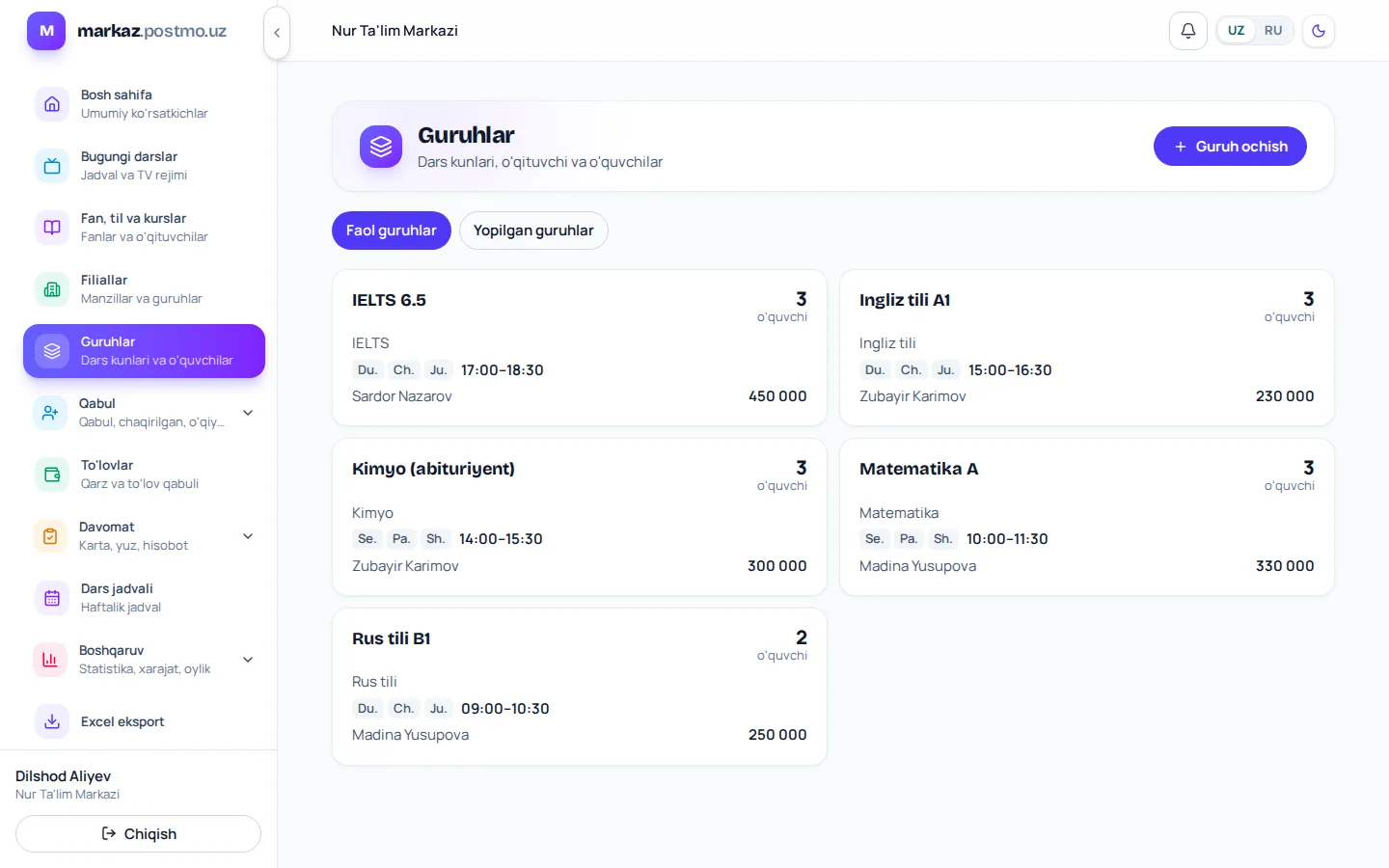Click the Boshqaruv chart icon
The width and height of the screenshot is (1389, 868).
(50, 660)
